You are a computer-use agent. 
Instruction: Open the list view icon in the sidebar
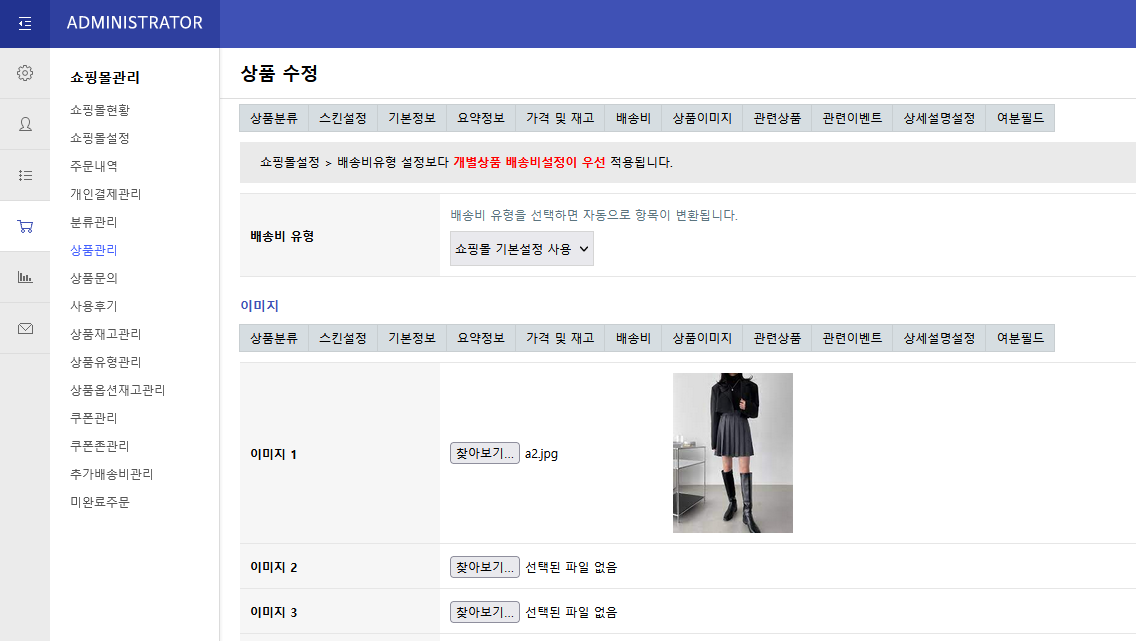(x=25, y=175)
